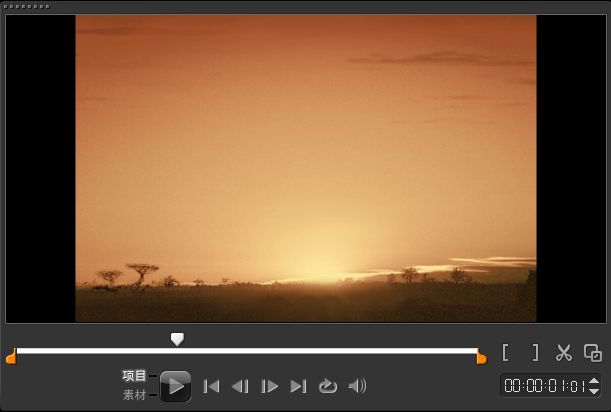Click the Play button
This screenshot has width=611, height=412.
click(176, 386)
